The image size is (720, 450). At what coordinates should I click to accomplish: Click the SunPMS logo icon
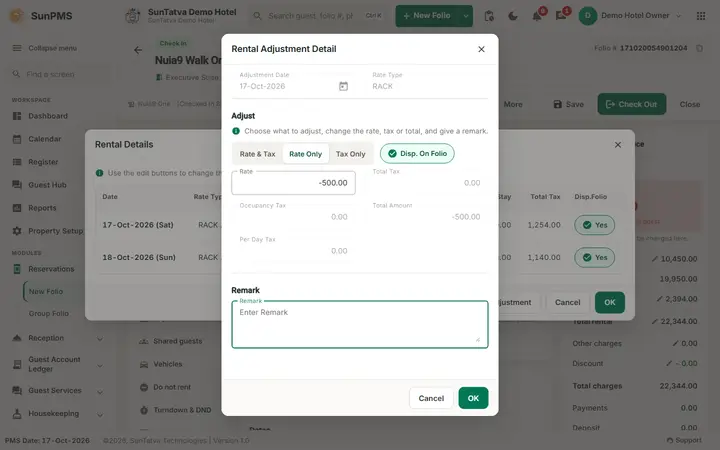tap(17, 16)
